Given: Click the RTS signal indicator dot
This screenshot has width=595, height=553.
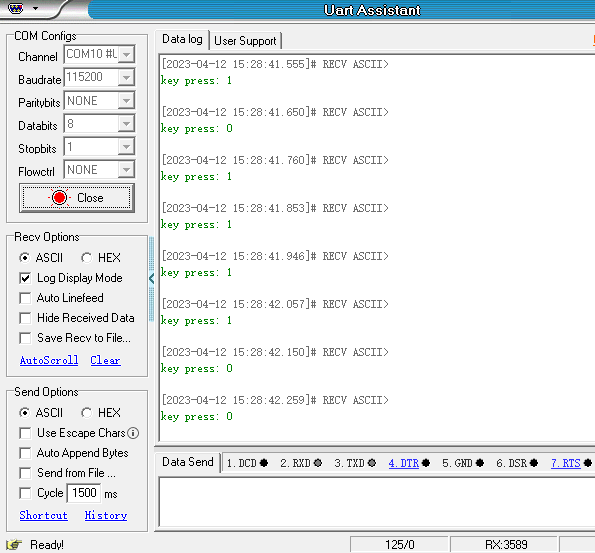Looking at the screenshot, I should click(x=588, y=463).
